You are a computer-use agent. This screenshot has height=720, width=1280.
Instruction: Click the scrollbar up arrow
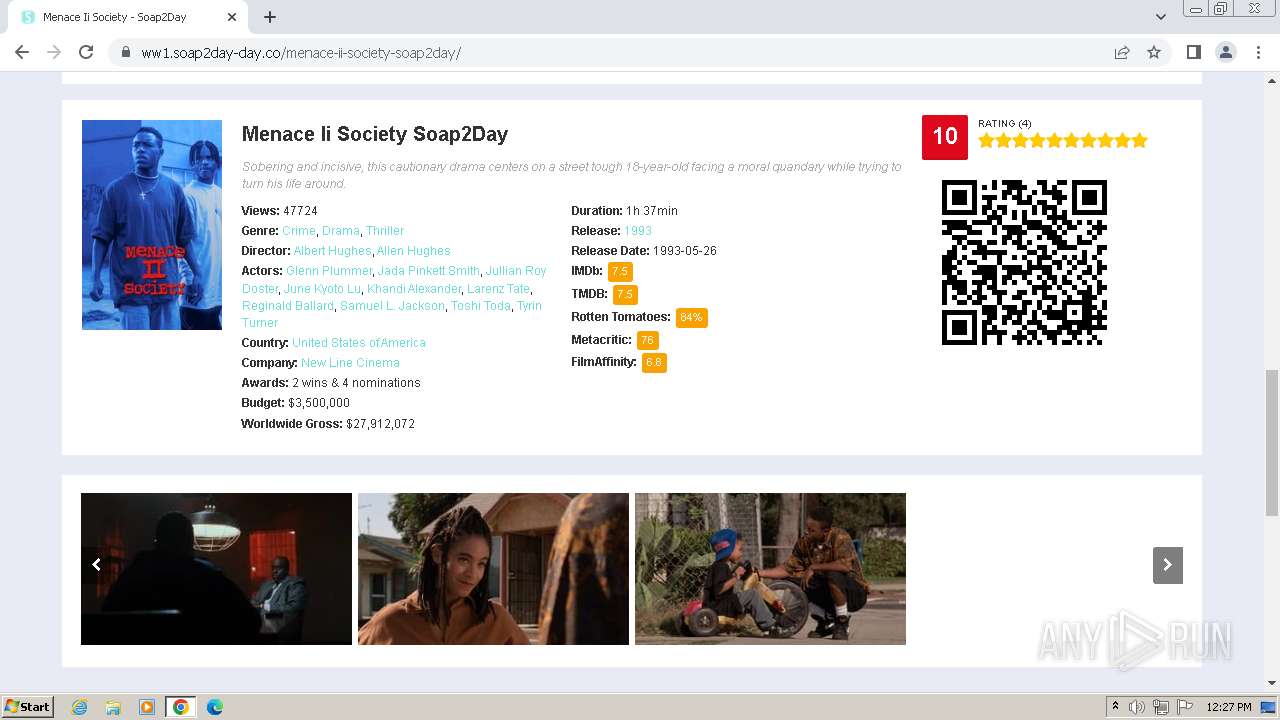point(1271,79)
